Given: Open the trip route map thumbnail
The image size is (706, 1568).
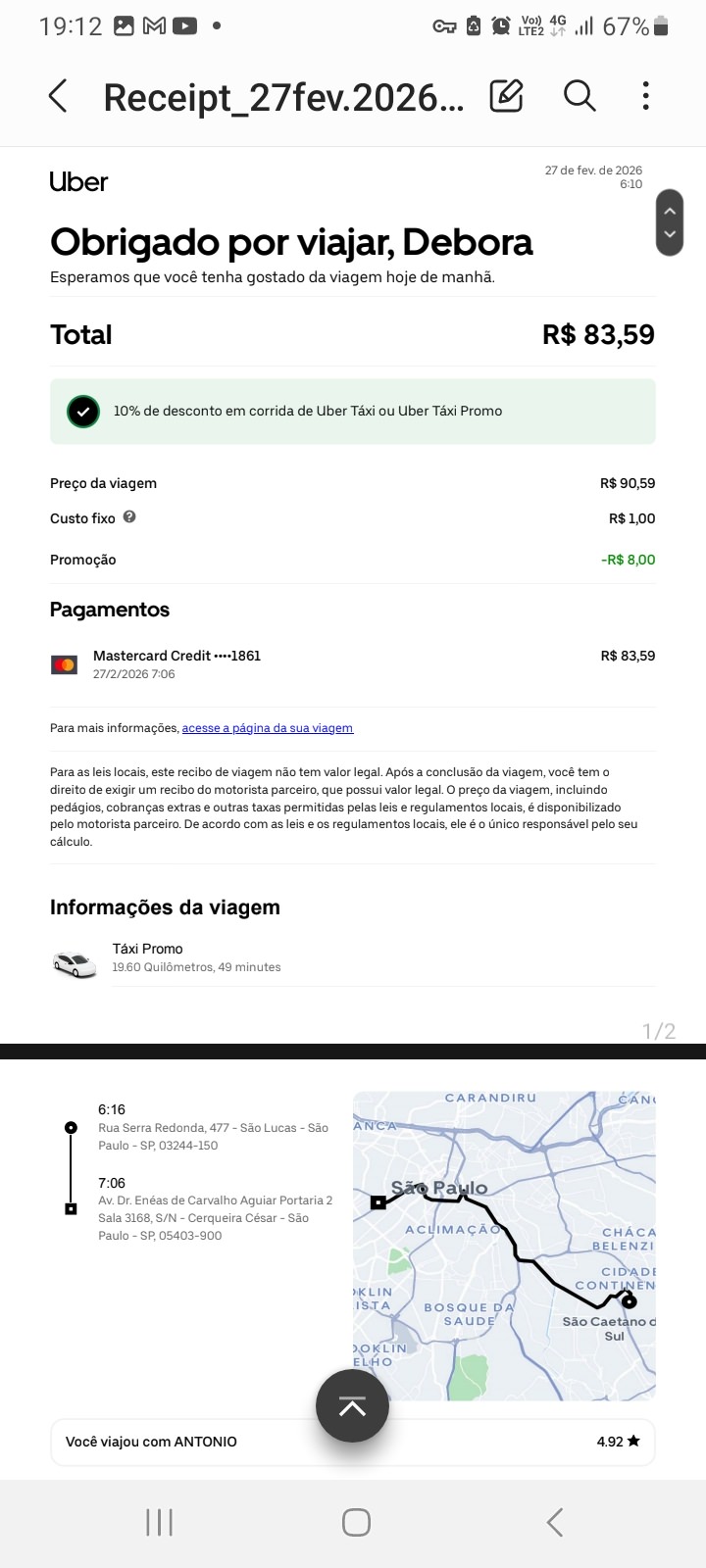Looking at the screenshot, I should click(504, 1245).
